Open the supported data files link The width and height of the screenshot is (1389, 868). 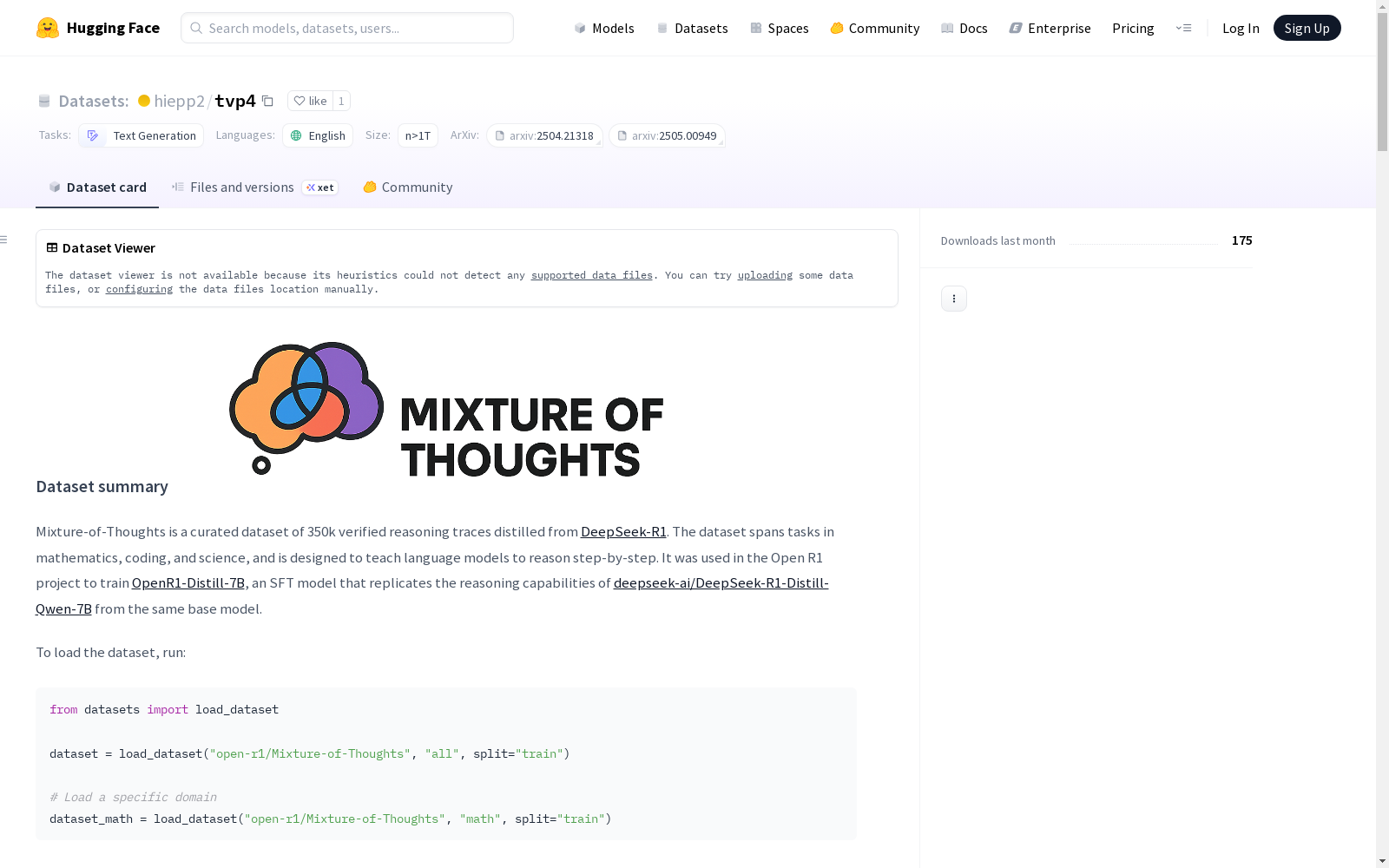(x=592, y=275)
